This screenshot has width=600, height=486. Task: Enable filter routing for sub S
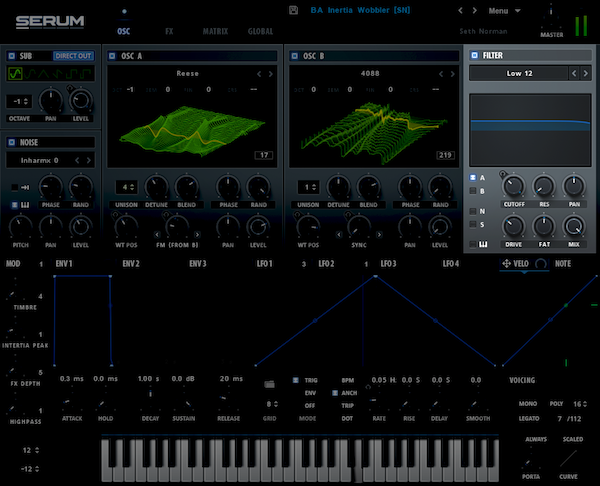473,224
